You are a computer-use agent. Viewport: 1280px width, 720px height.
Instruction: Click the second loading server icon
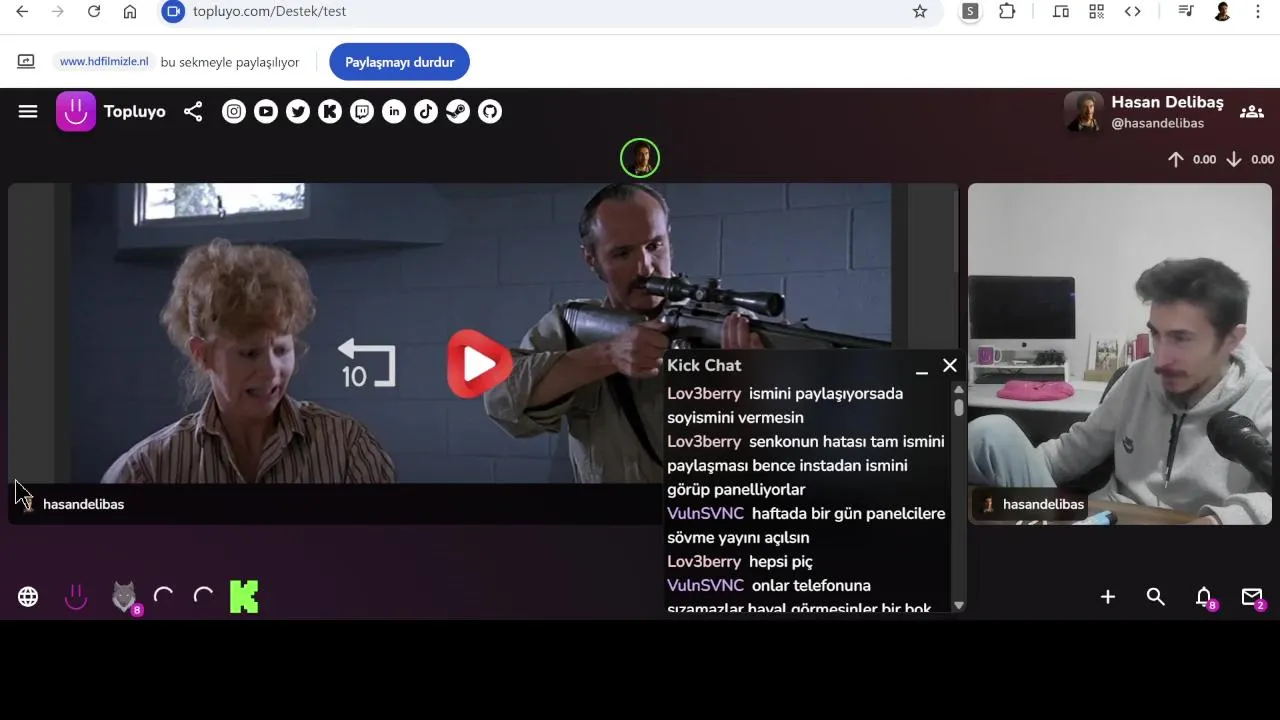pos(204,597)
